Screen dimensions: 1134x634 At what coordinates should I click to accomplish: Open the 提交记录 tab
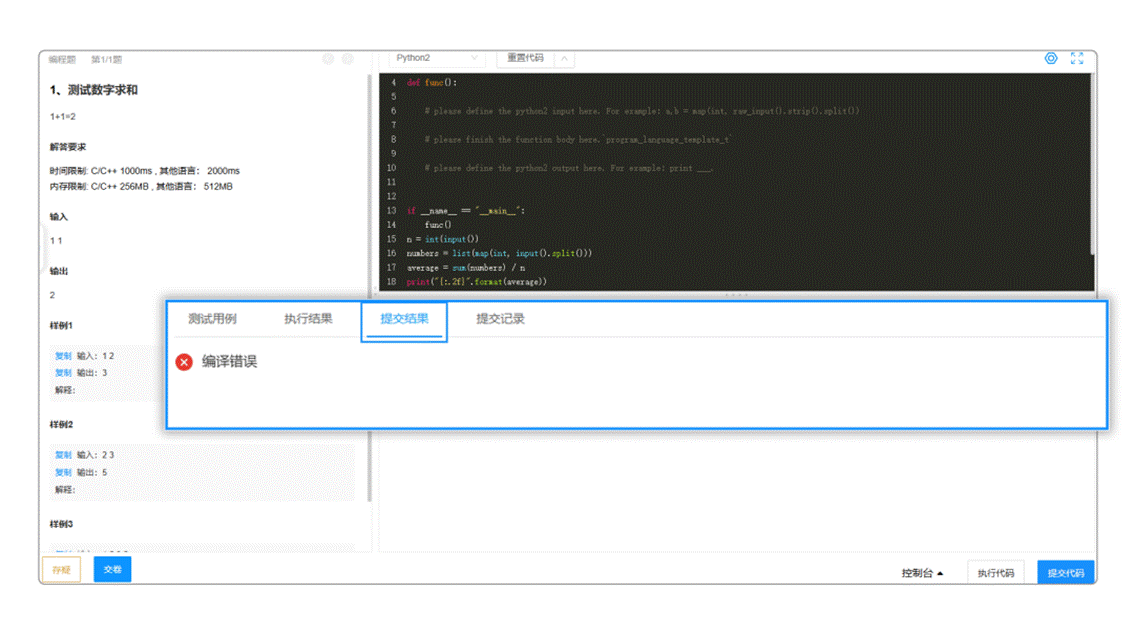(500, 319)
